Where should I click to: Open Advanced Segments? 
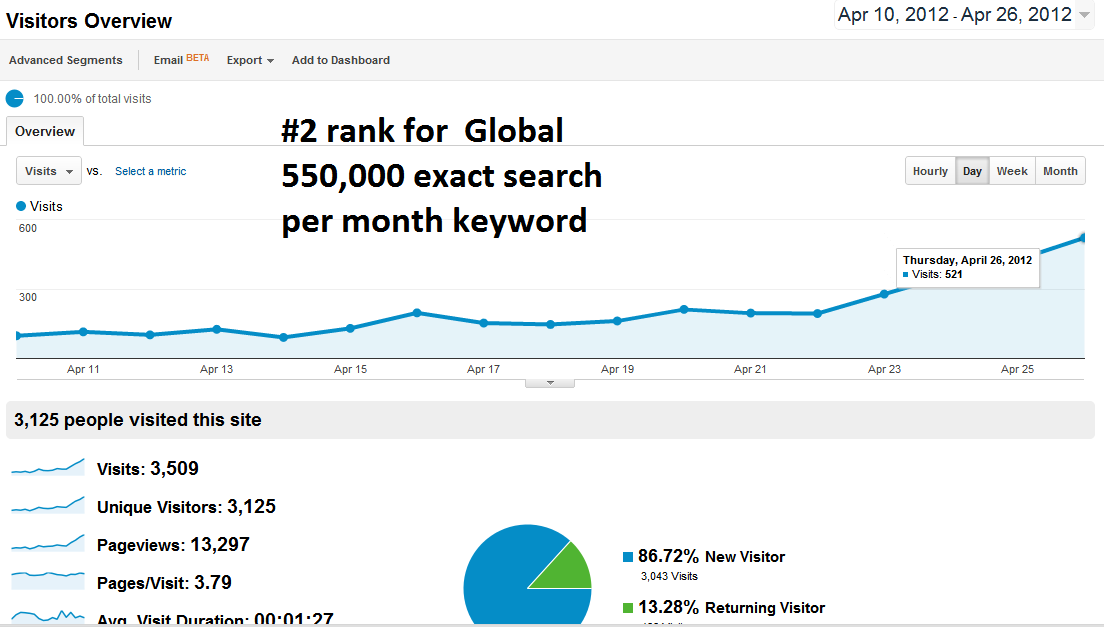click(65, 61)
